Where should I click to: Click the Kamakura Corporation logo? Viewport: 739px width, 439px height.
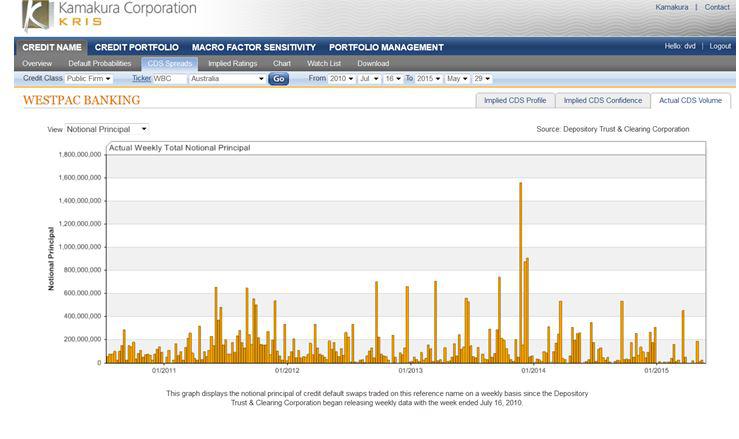[x=109, y=14]
